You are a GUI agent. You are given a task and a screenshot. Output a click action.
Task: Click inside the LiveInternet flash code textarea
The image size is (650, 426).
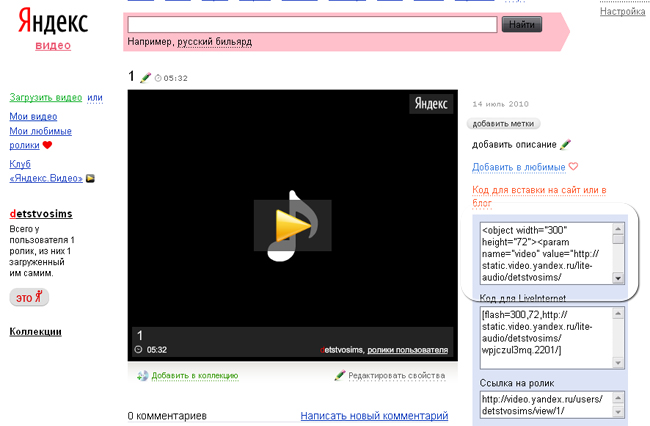546,338
